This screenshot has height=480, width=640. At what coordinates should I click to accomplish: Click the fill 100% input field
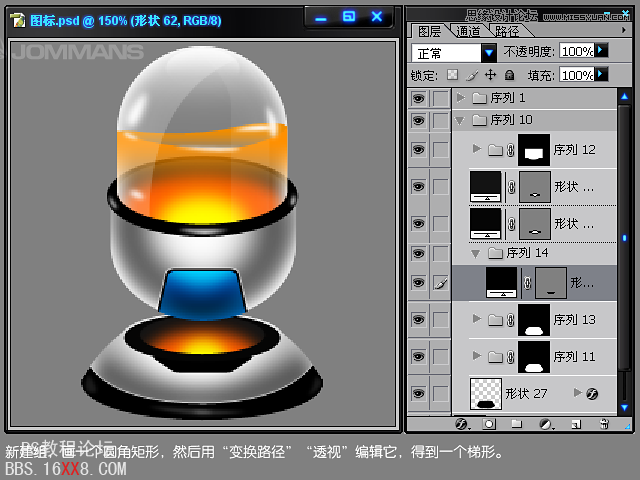click(x=575, y=75)
